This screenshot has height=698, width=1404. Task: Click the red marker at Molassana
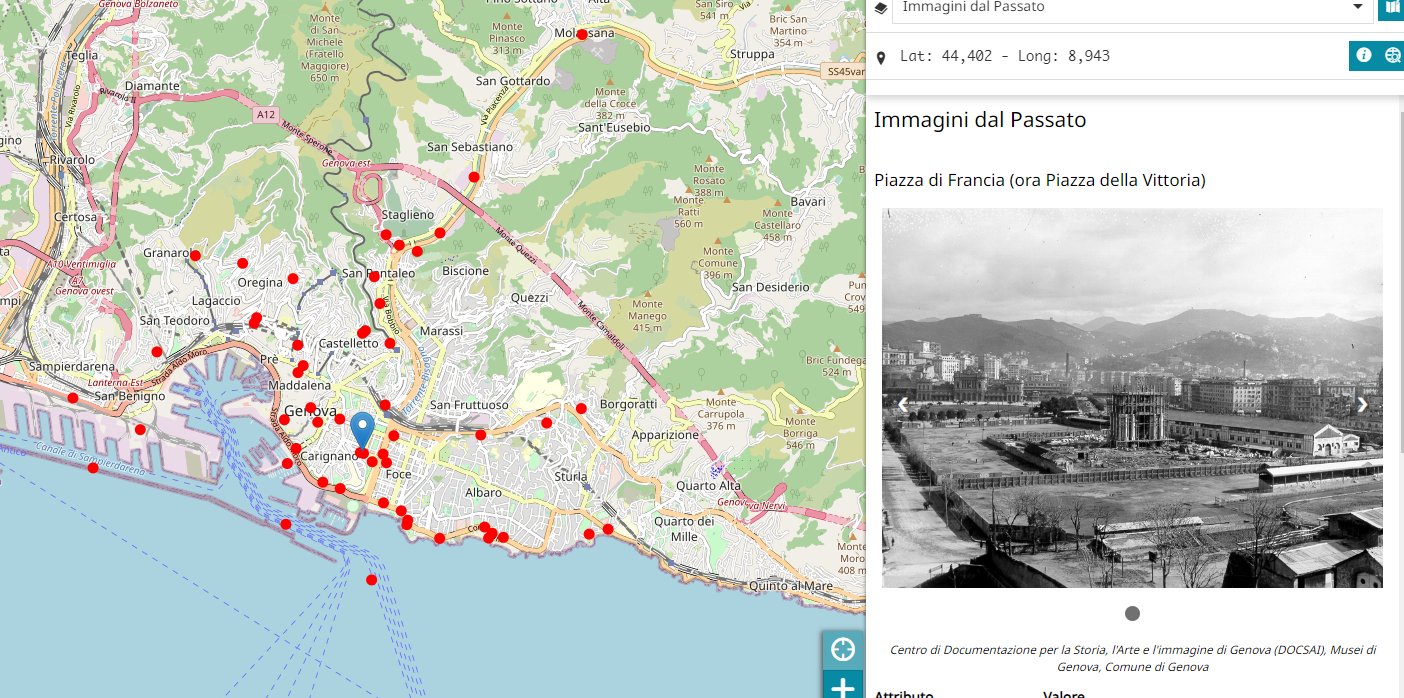(582, 35)
